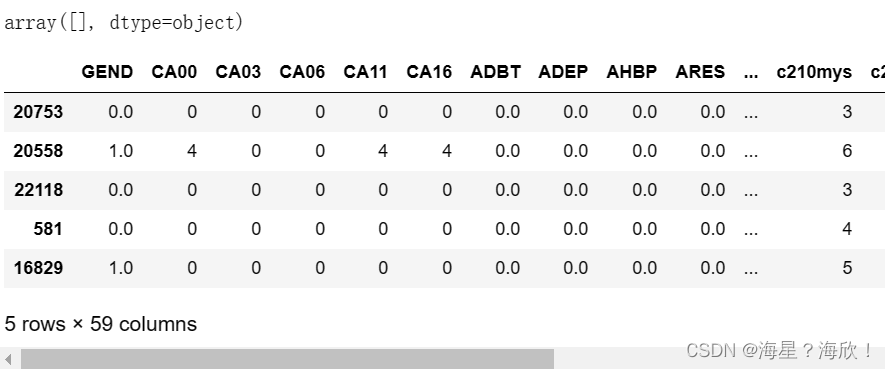
Task: Select the CA06 column header
Action: pos(303,72)
